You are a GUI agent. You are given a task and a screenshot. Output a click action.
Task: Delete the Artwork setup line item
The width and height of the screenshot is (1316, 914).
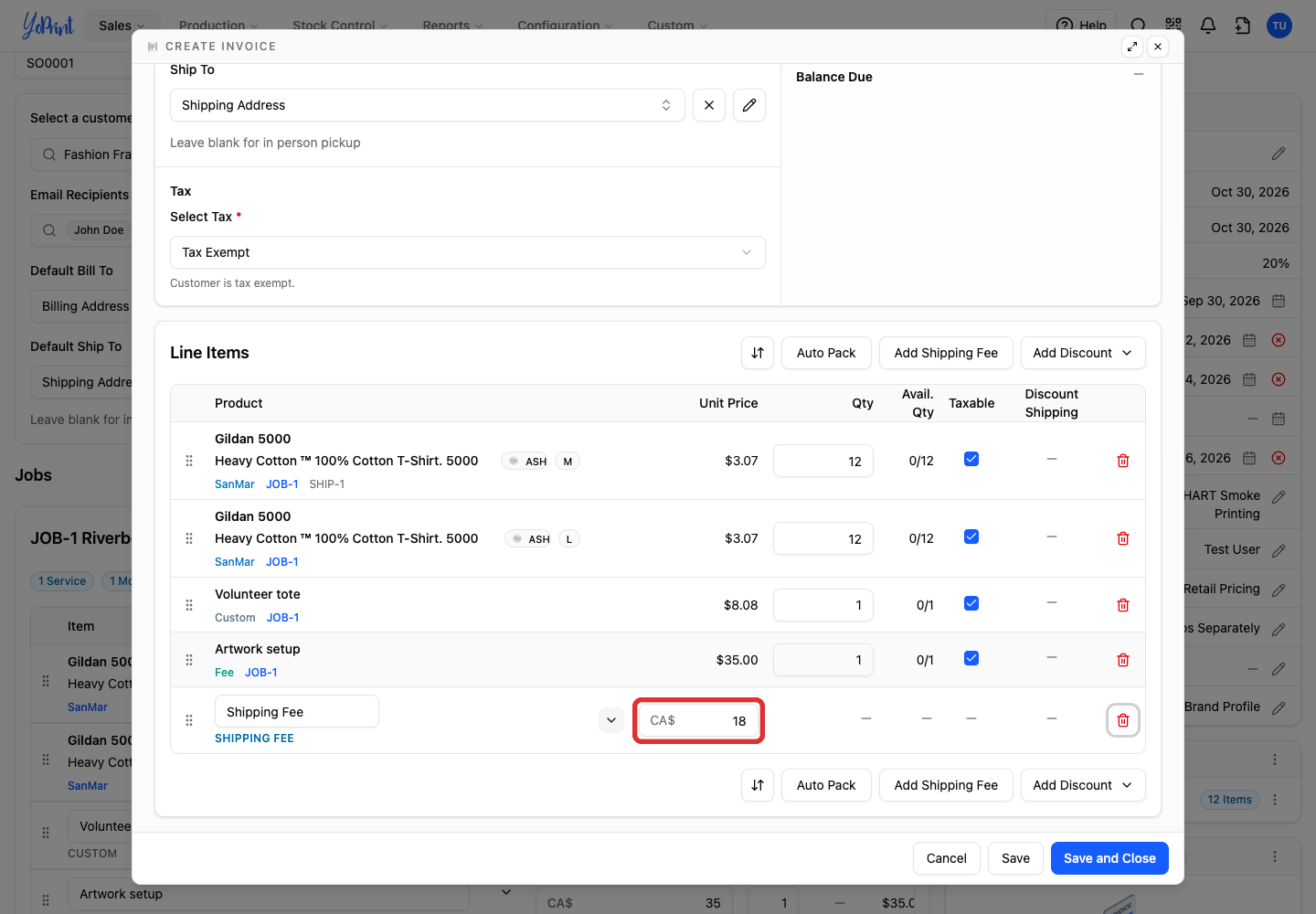(1123, 660)
